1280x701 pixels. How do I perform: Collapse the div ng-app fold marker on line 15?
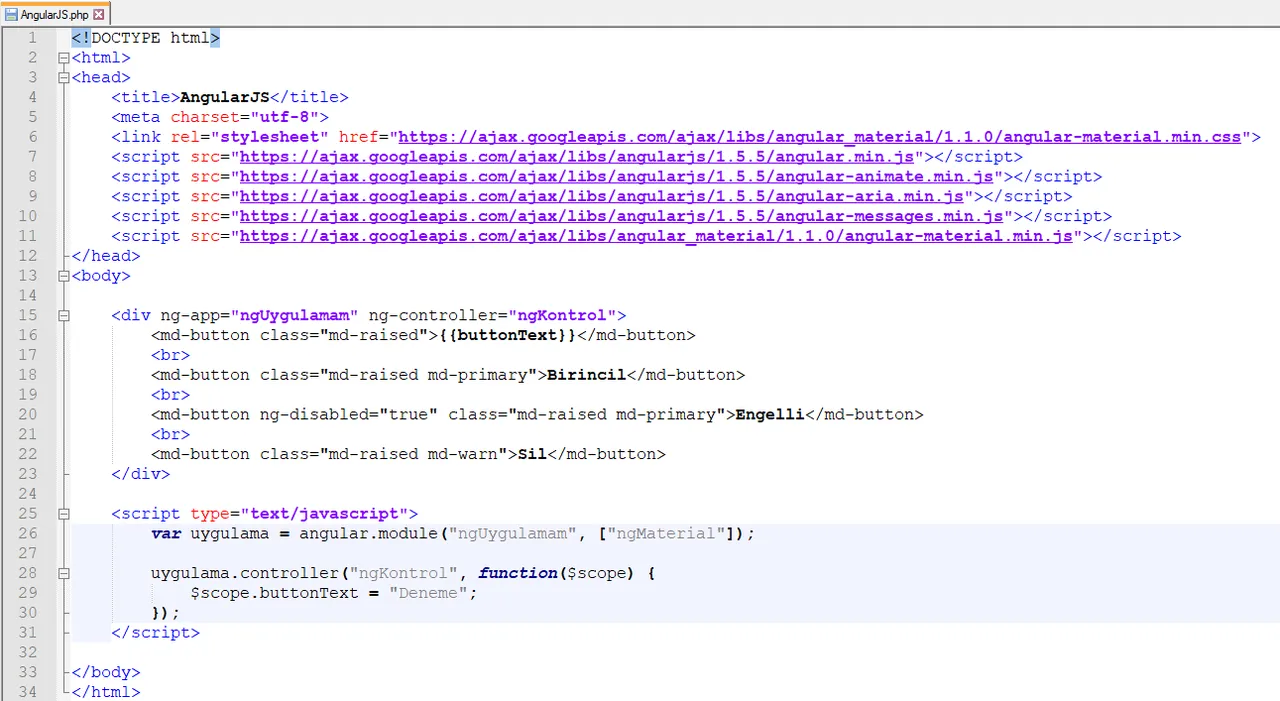[x=64, y=316]
